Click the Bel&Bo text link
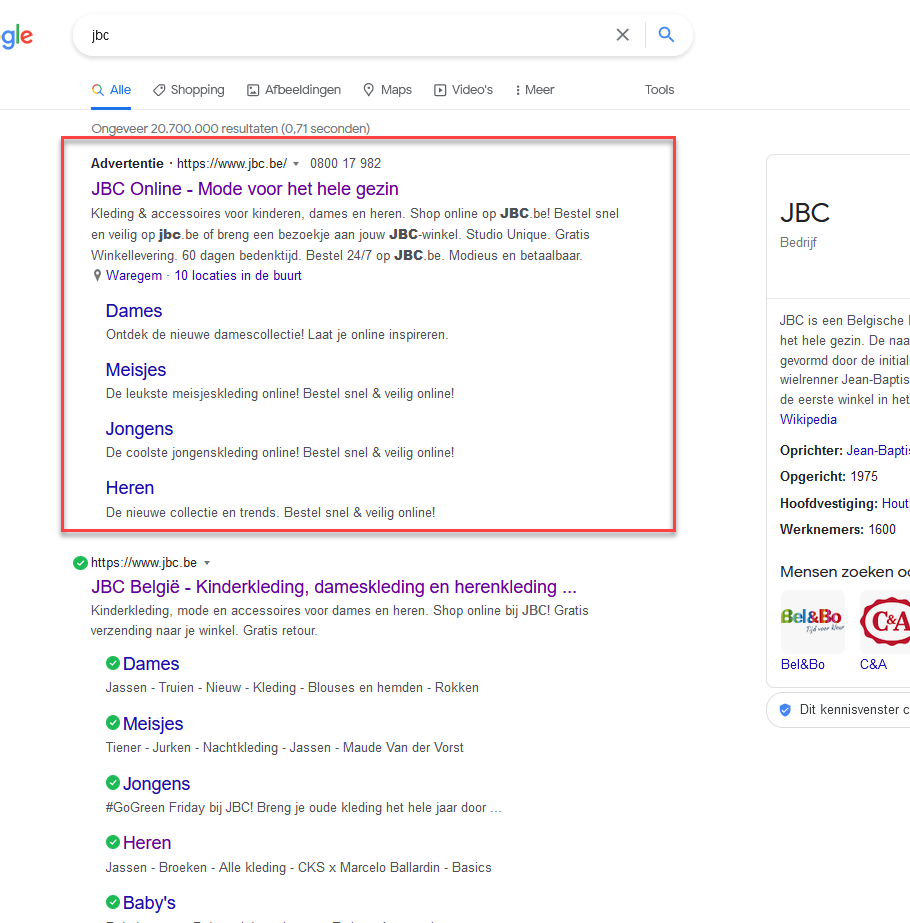 802,664
